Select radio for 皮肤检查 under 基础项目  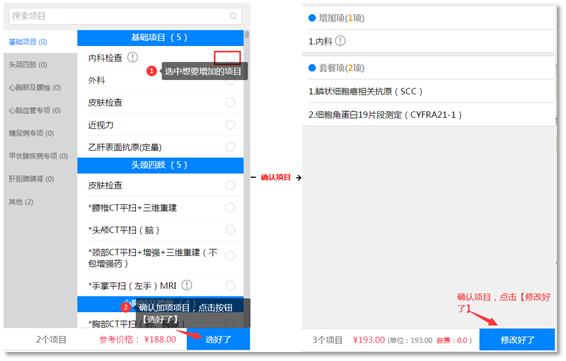(230, 102)
